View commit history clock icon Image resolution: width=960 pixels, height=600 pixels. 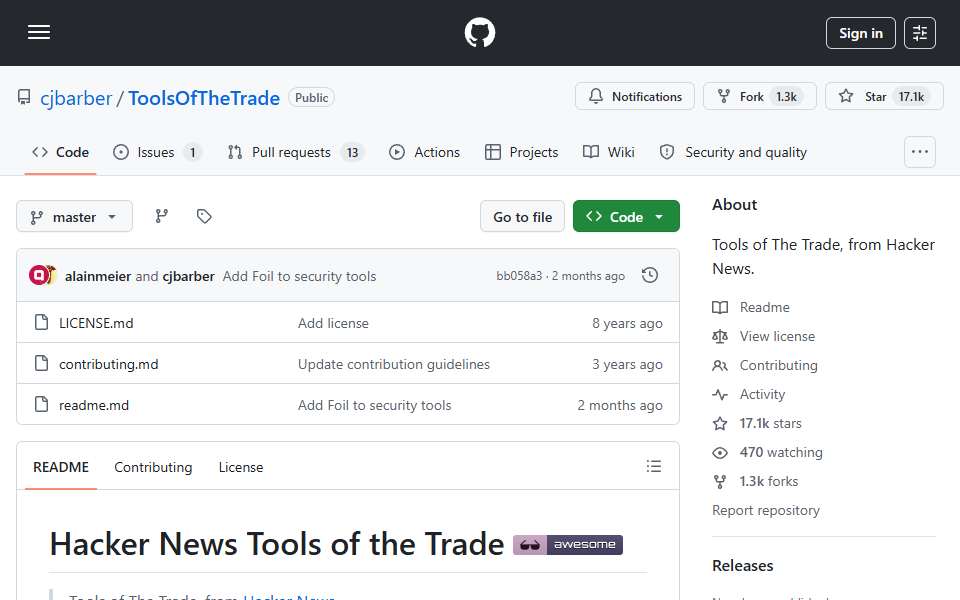coord(650,276)
